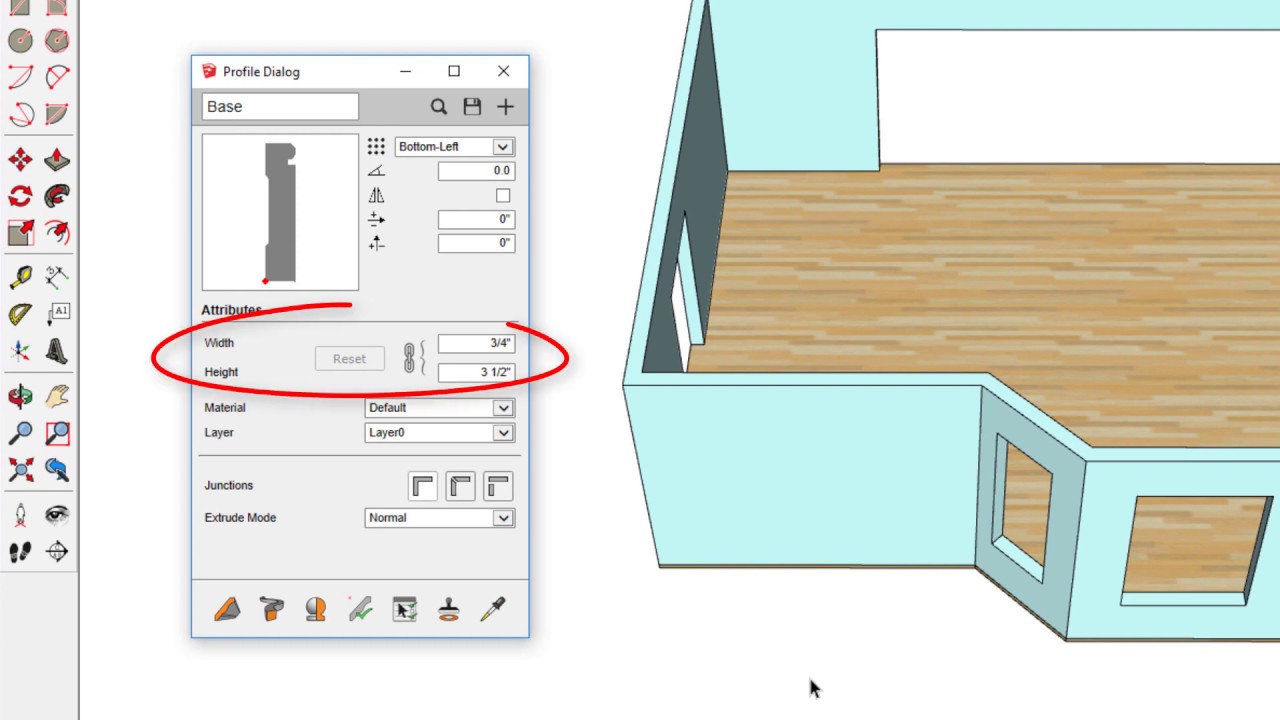
Task: Select the 3D Text tool
Action: [x=57, y=351]
